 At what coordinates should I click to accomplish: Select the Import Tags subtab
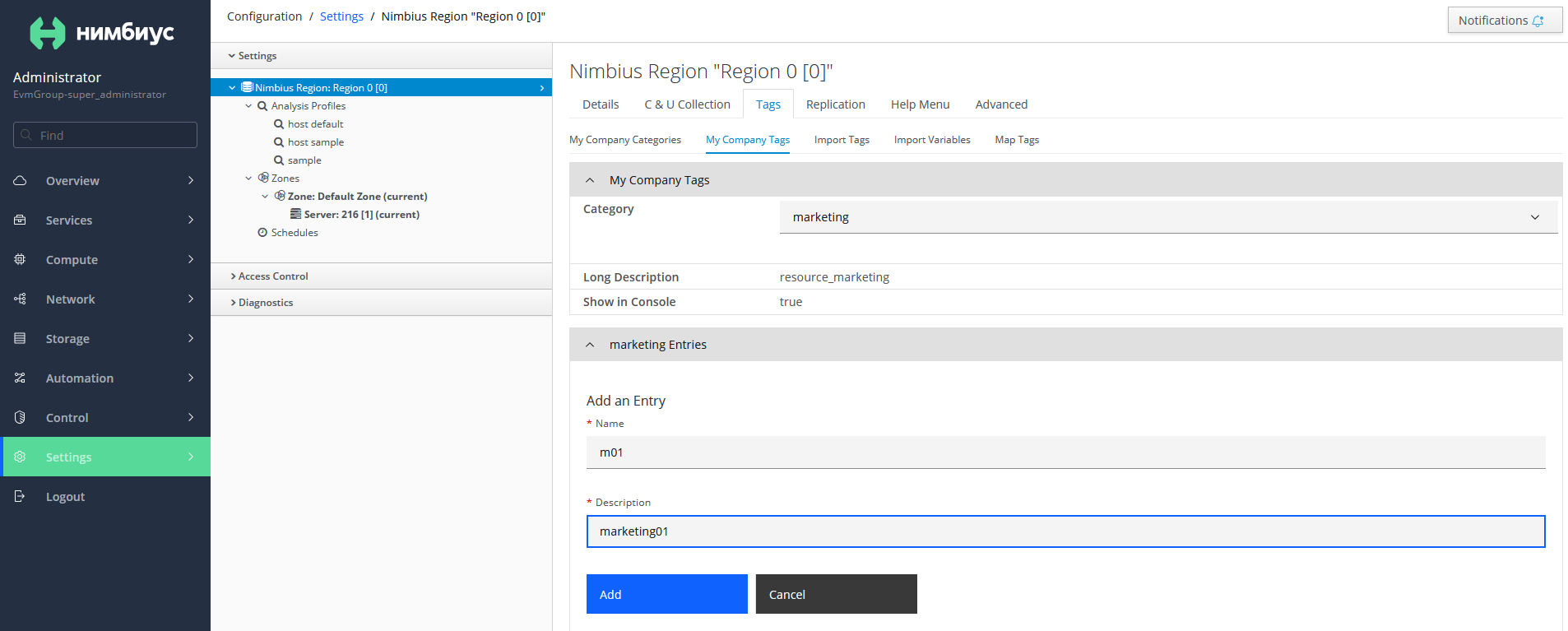[842, 140]
